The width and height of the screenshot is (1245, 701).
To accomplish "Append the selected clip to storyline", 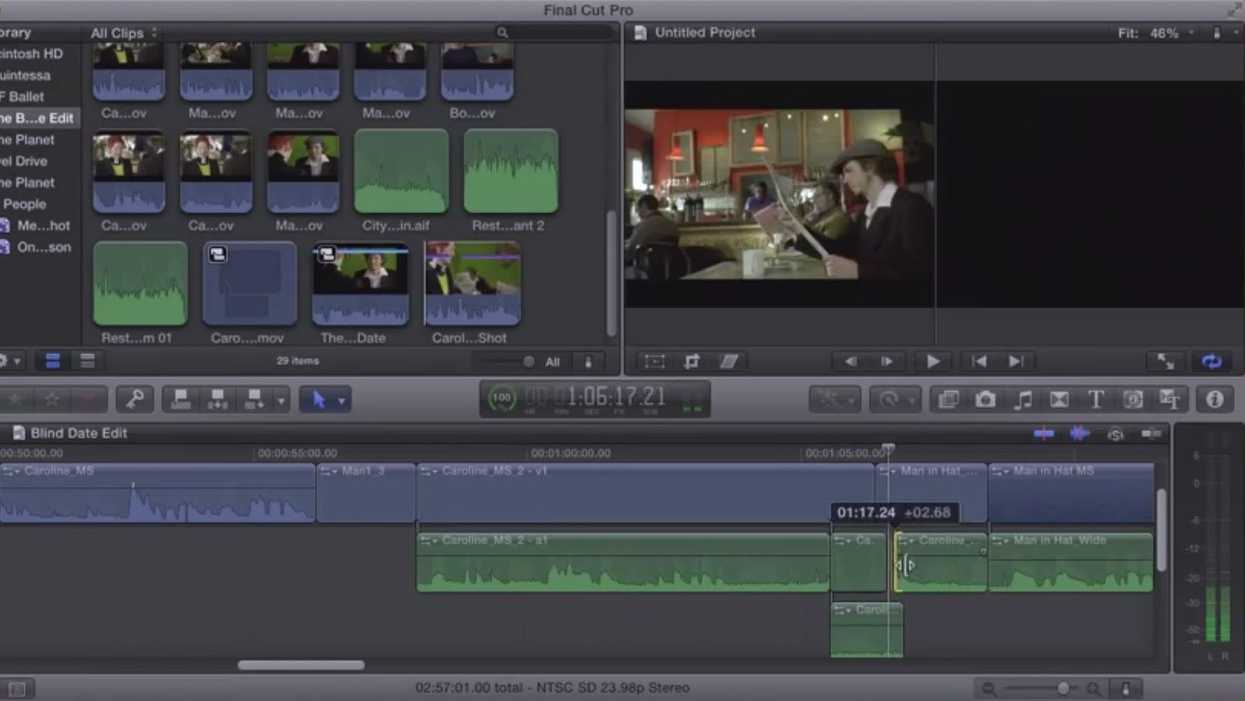I will pyautogui.click(x=254, y=400).
